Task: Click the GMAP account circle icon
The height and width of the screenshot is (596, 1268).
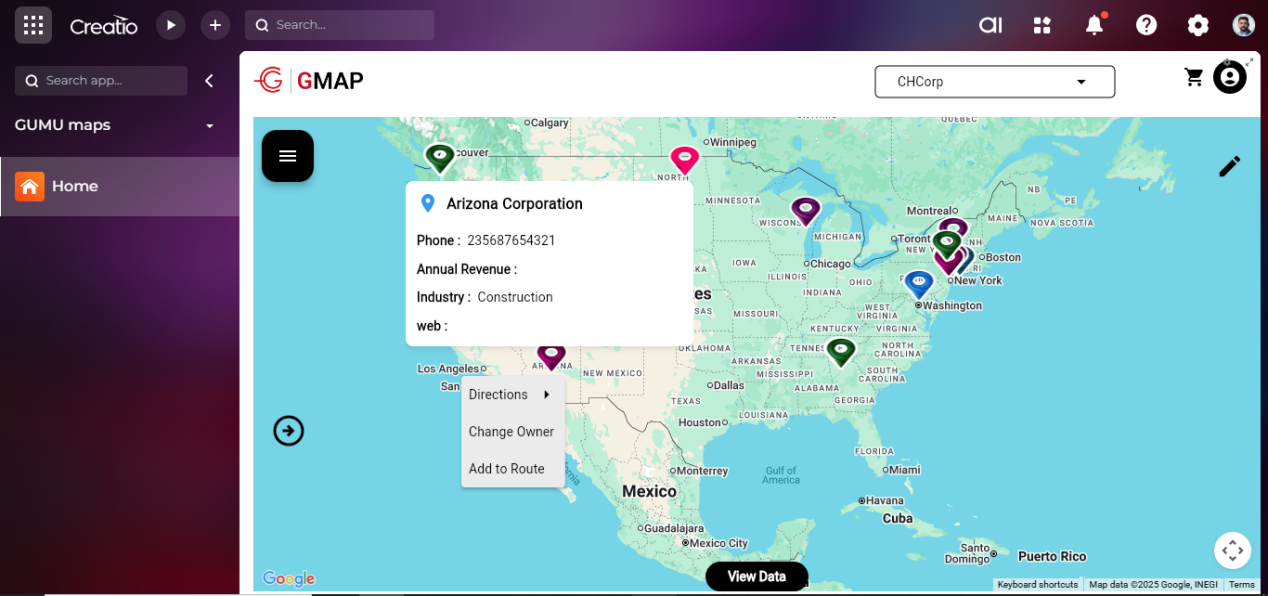Action: tap(1230, 77)
